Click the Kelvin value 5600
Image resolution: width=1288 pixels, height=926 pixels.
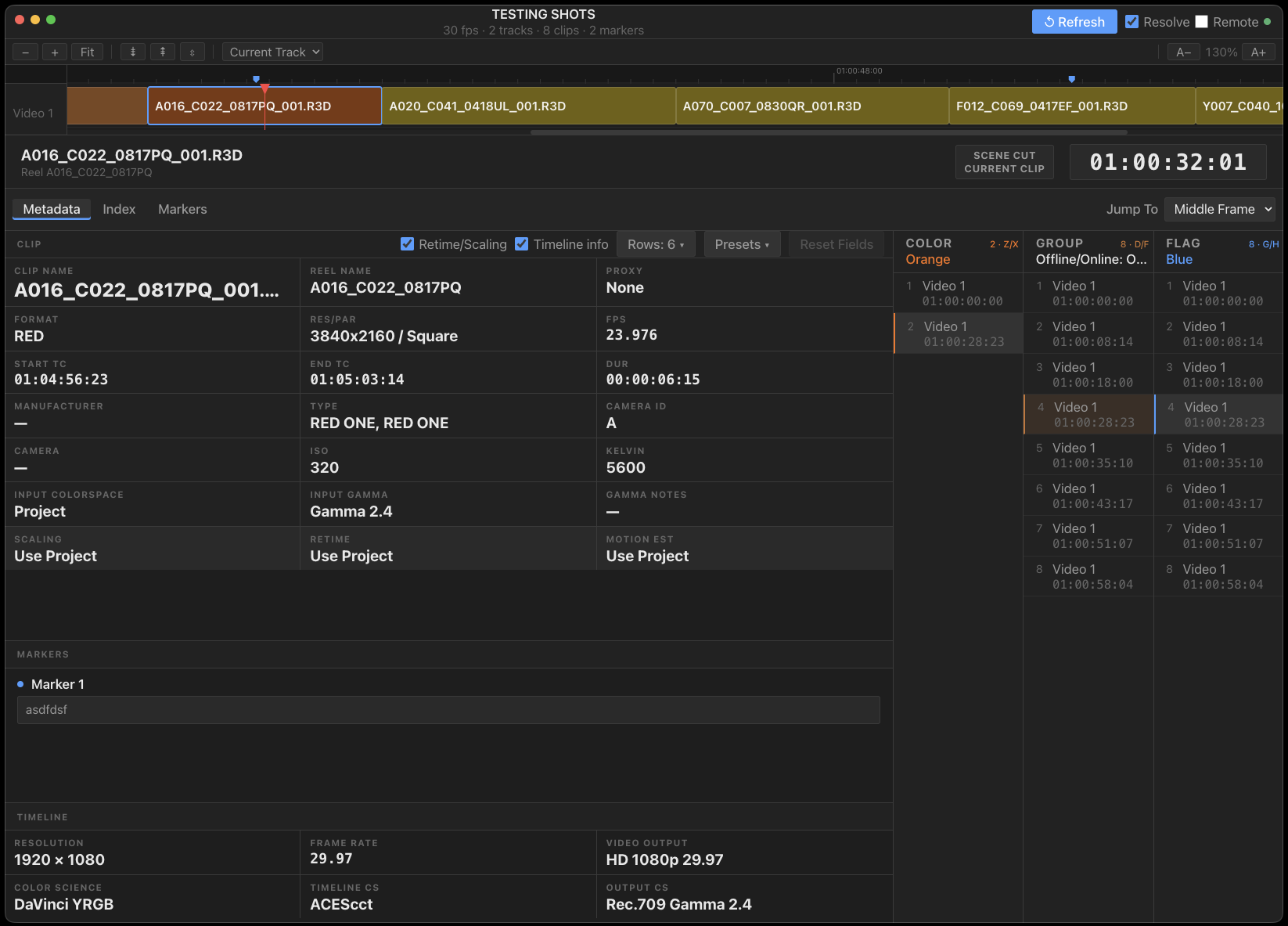click(625, 468)
